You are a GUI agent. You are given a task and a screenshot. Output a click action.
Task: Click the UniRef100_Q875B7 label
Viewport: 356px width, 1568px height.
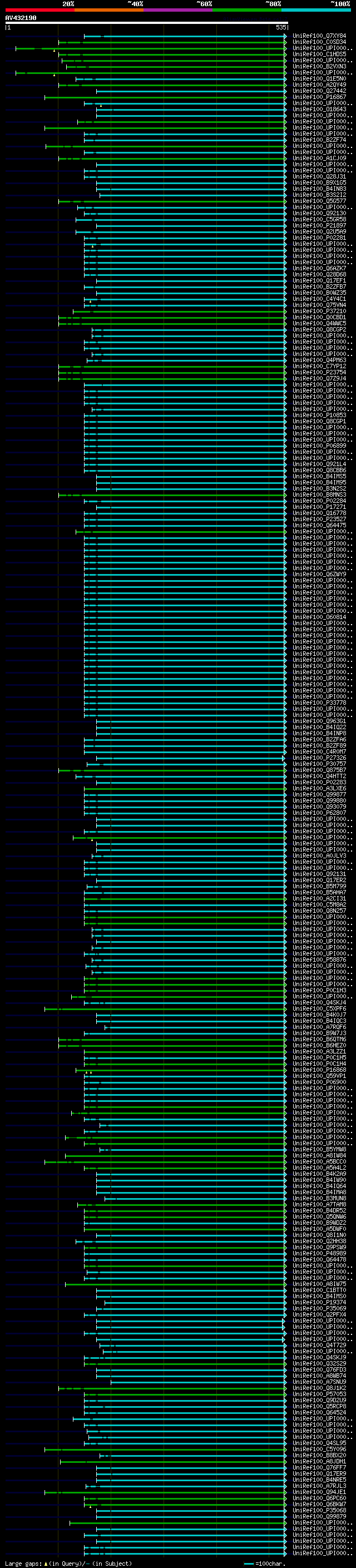click(319, 770)
